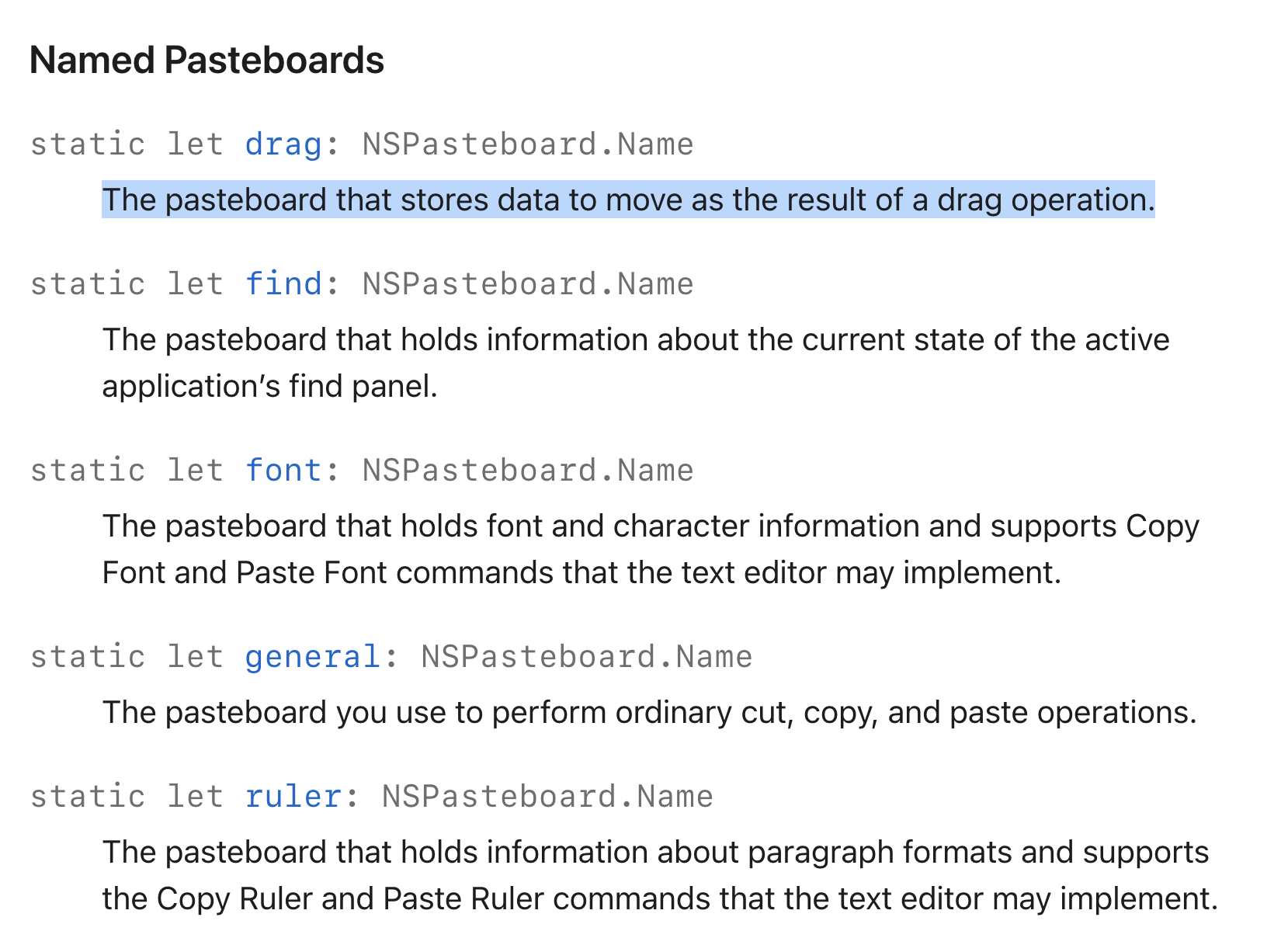1281x952 pixels.
Task: Open the find pasteboard name link
Action: pos(283,284)
